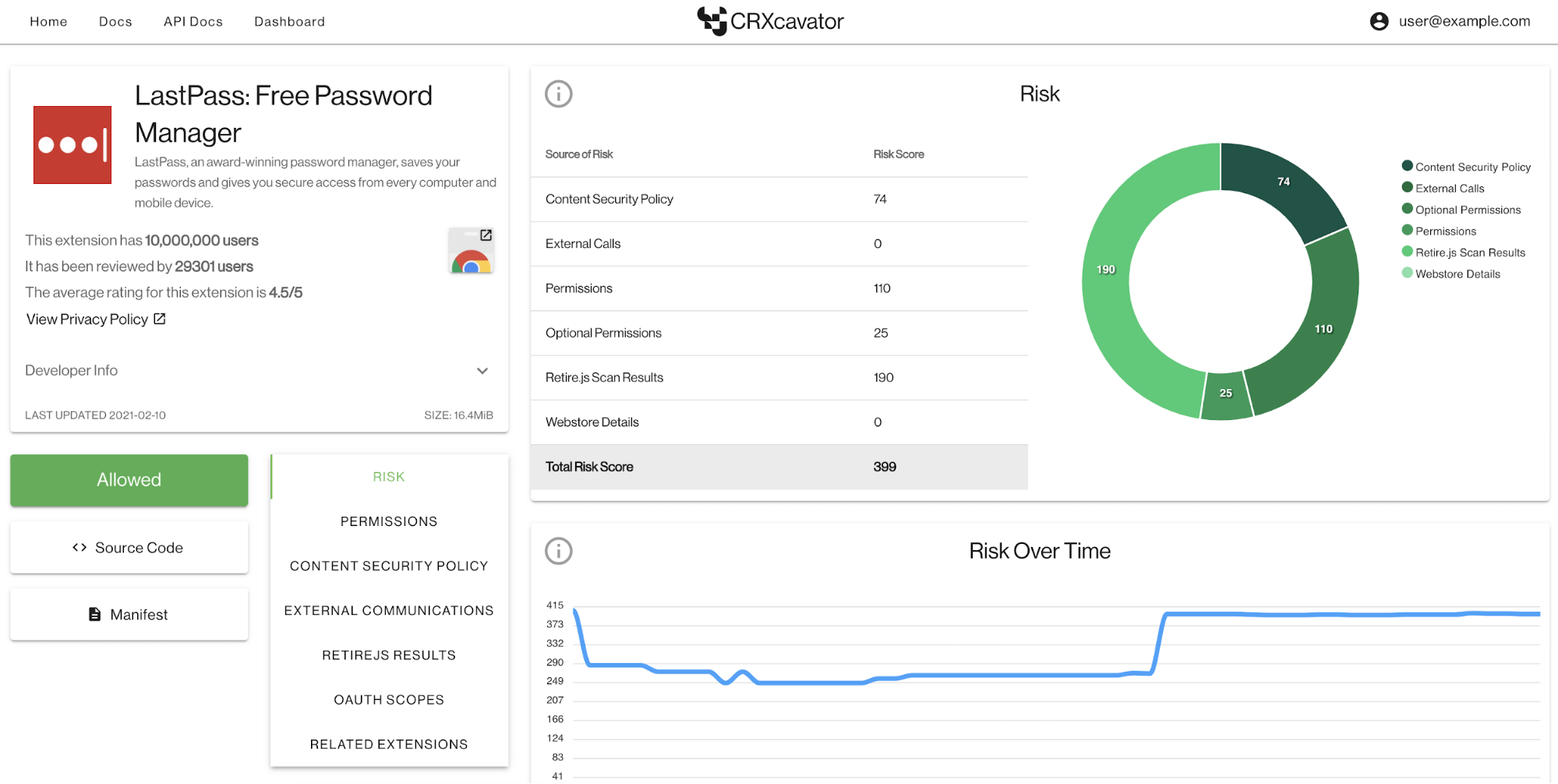The height and width of the screenshot is (784, 1558).
Task: Switch to the CONTENT SECURITY POLICY tab
Action: tap(389, 566)
